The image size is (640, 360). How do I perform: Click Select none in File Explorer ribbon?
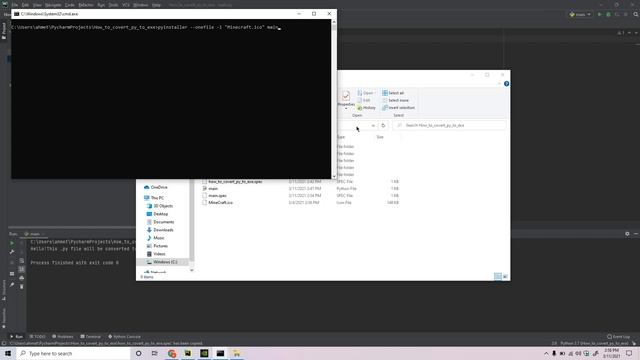point(395,100)
